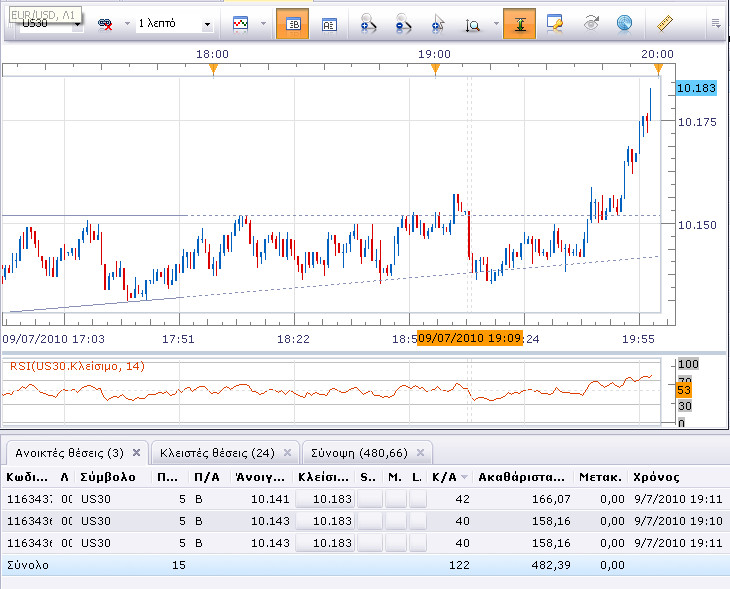
Task: Toggle the eye visibility icon
Action: point(591,23)
